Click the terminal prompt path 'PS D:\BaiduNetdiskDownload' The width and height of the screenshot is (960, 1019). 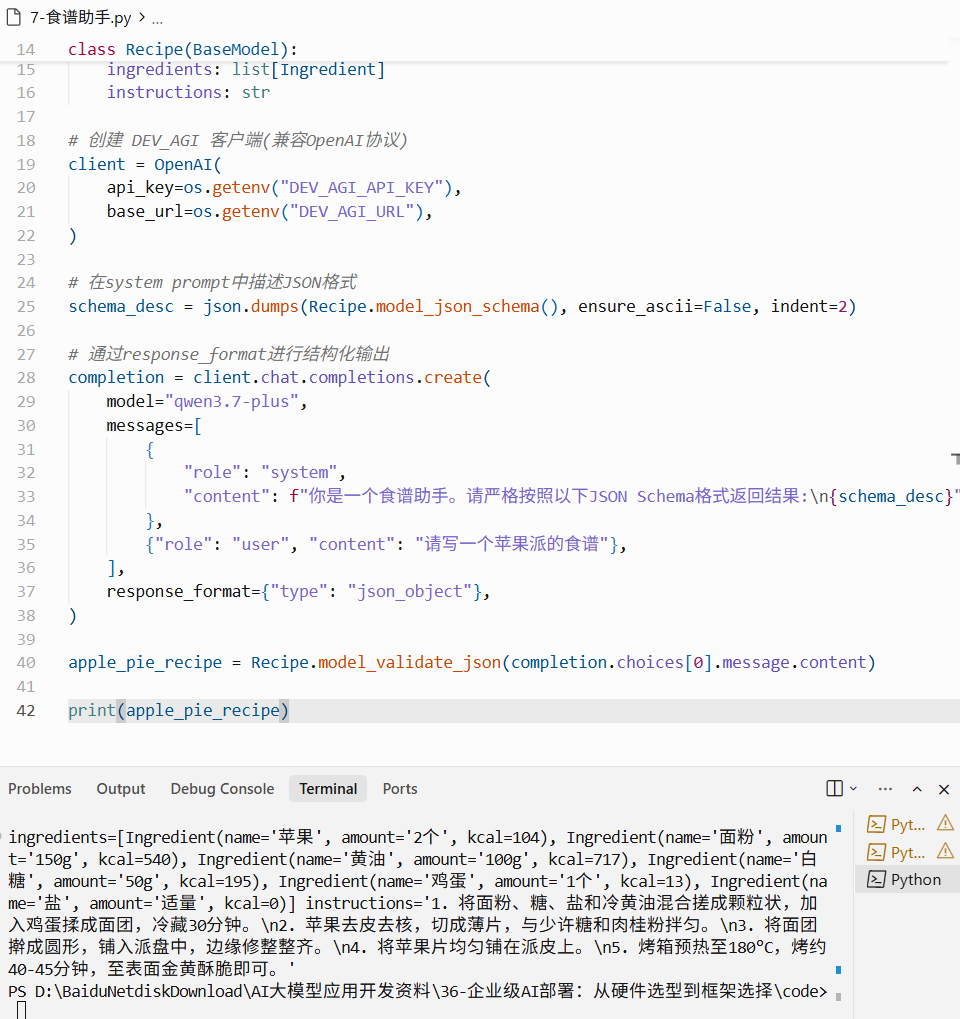tap(125, 991)
